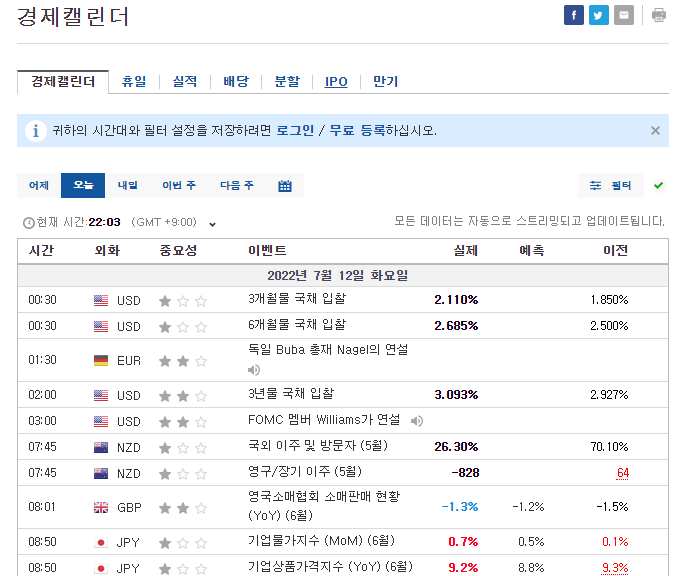Screen dimensions: 679x576
Task: Click German flag in EUR row
Action: pos(101,360)
